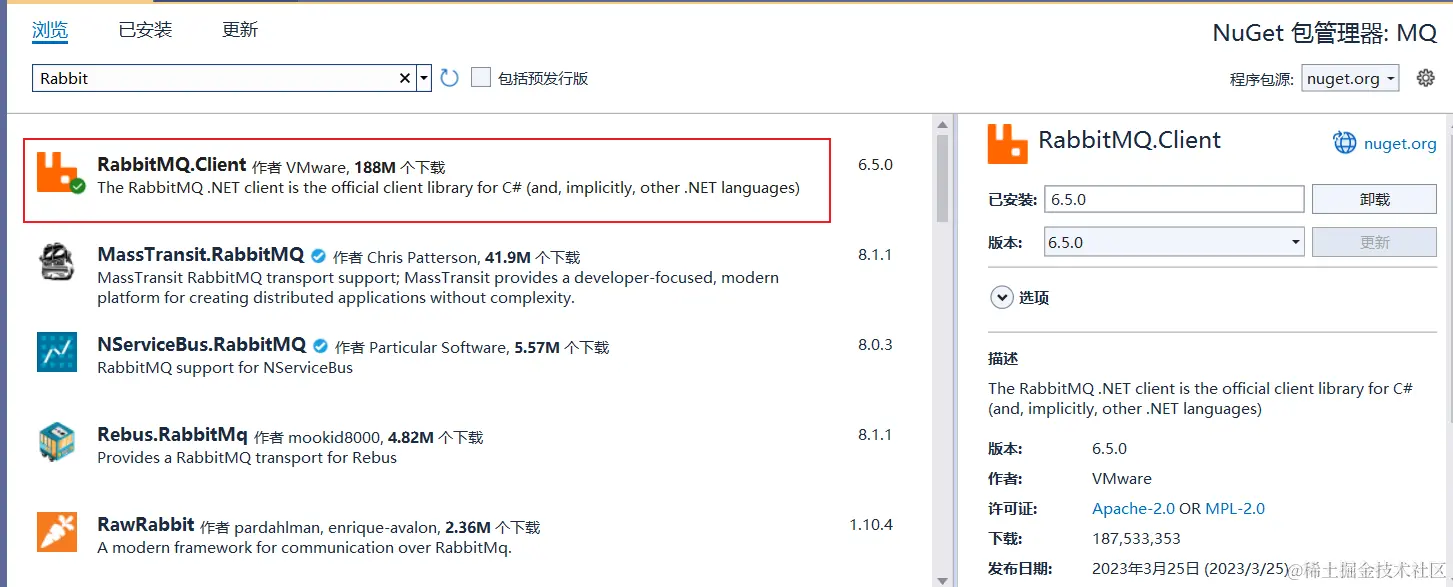Open the MPL-2.0 license link

(x=1235, y=508)
